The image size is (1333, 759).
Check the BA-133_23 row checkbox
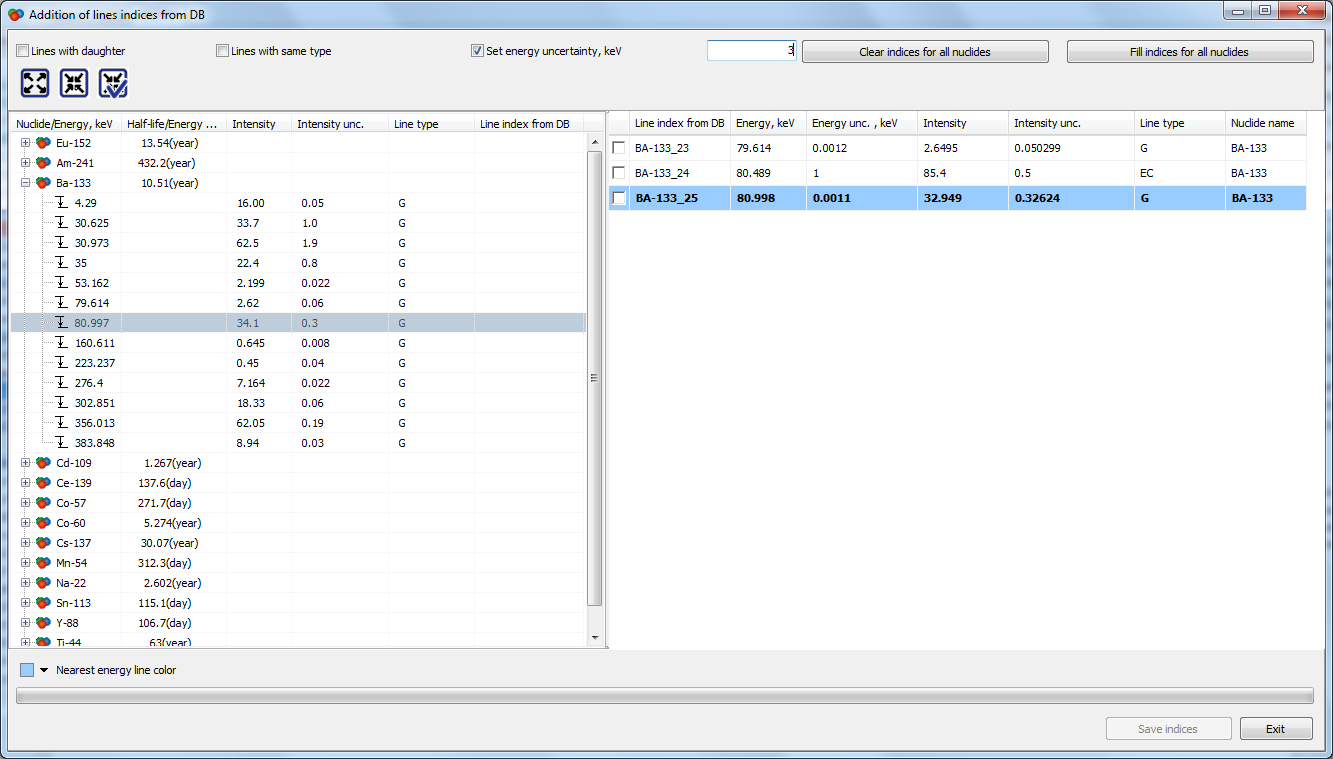pos(619,148)
